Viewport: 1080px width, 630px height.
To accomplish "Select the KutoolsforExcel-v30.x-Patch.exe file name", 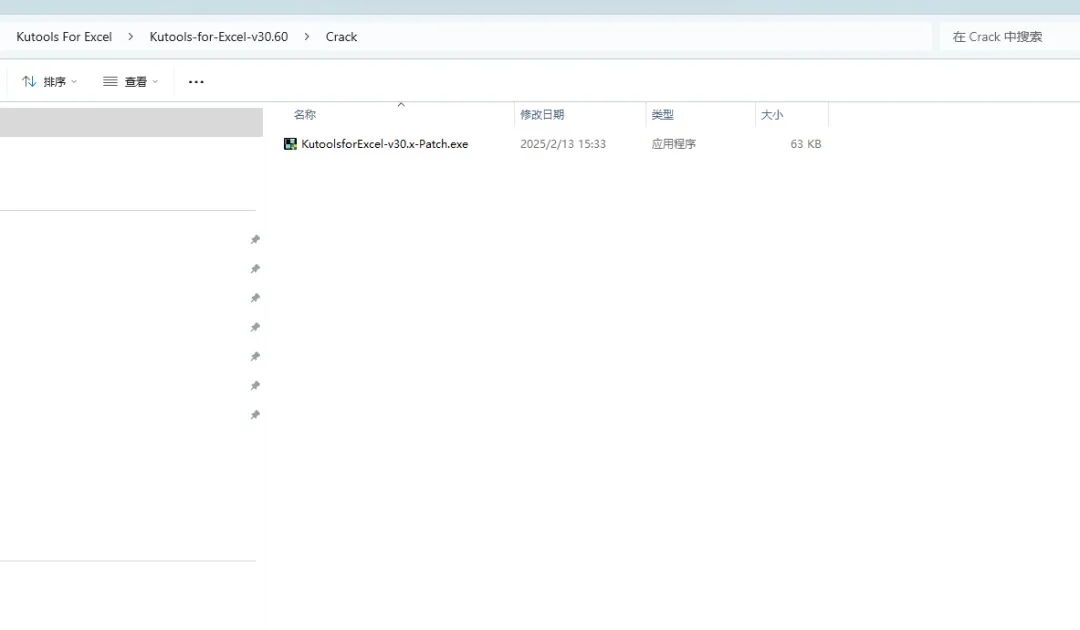I will point(384,144).
